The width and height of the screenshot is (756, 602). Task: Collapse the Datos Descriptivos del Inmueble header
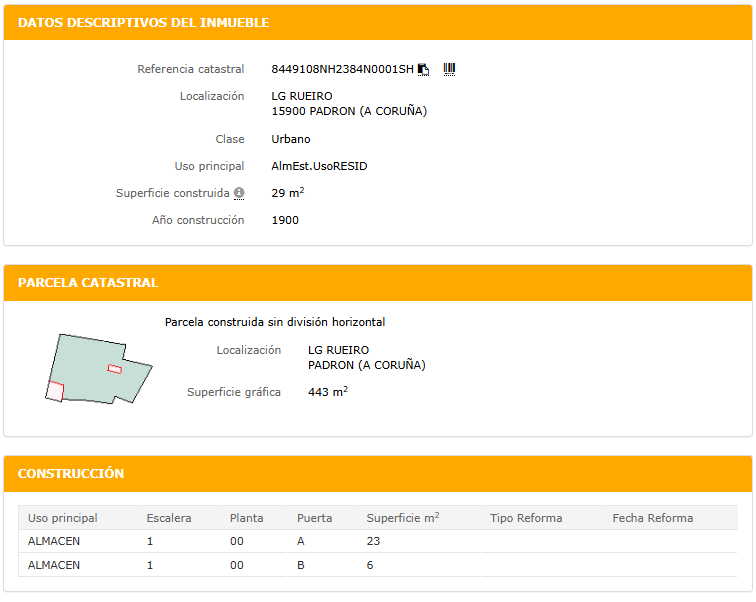pos(378,22)
